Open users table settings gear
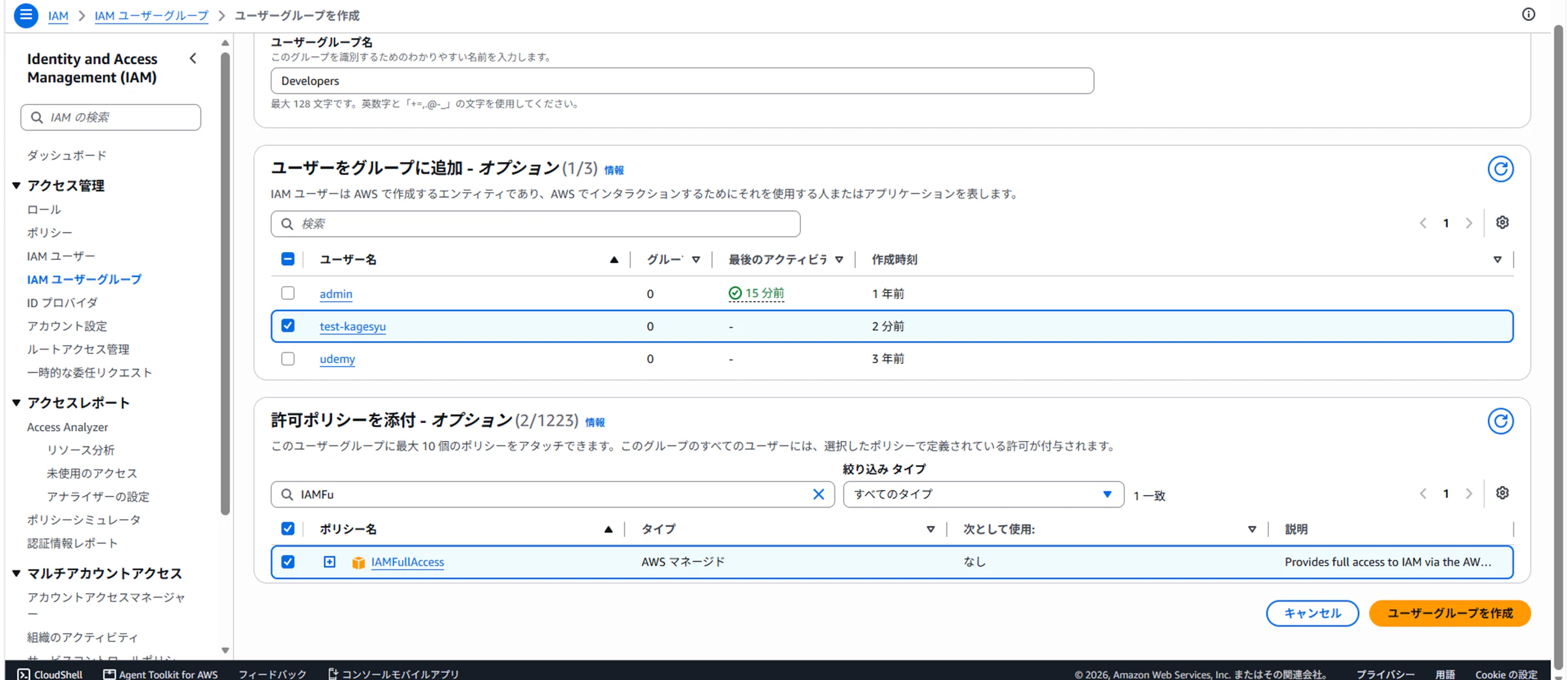The height and width of the screenshot is (680, 1568). (x=1502, y=223)
